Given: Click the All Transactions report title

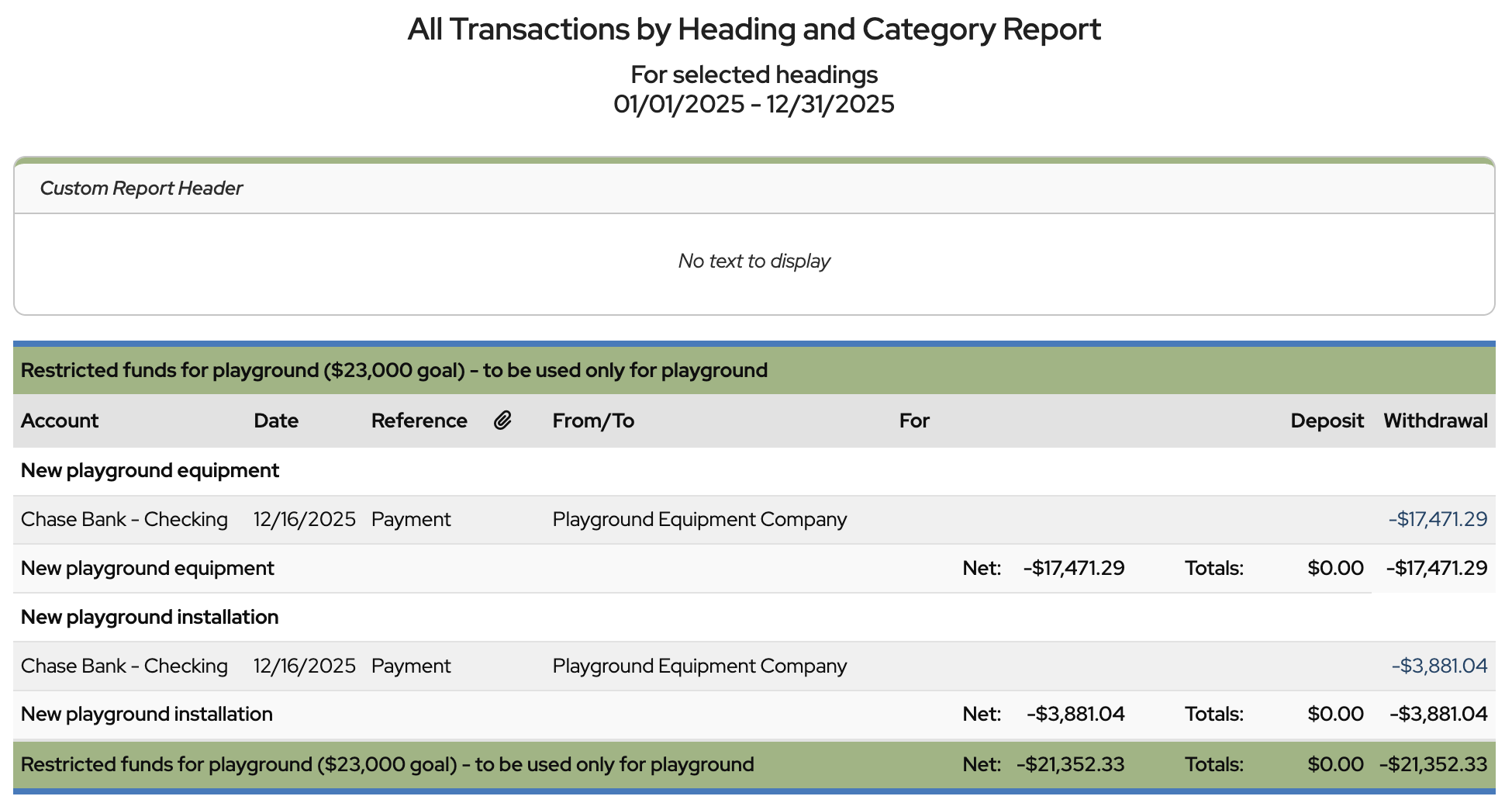Looking at the screenshot, I should point(754,29).
